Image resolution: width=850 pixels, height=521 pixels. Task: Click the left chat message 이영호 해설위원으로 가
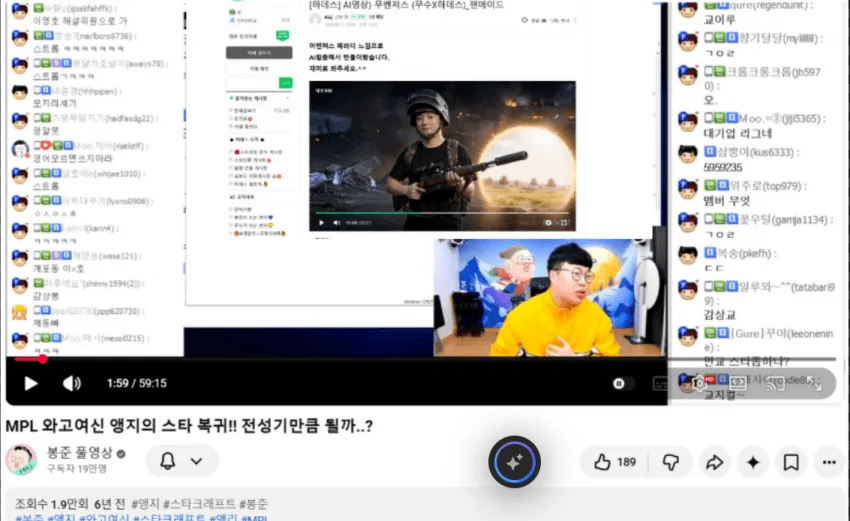pyautogui.click(x=80, y=21)
